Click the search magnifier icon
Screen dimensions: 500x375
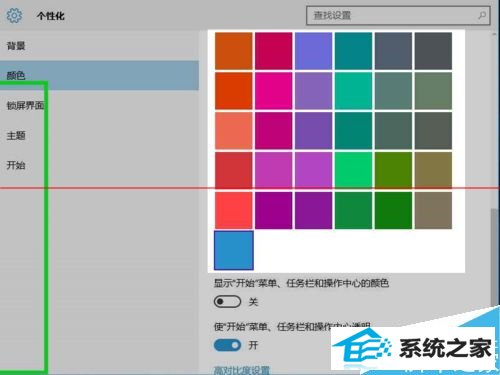coord(482,15)
